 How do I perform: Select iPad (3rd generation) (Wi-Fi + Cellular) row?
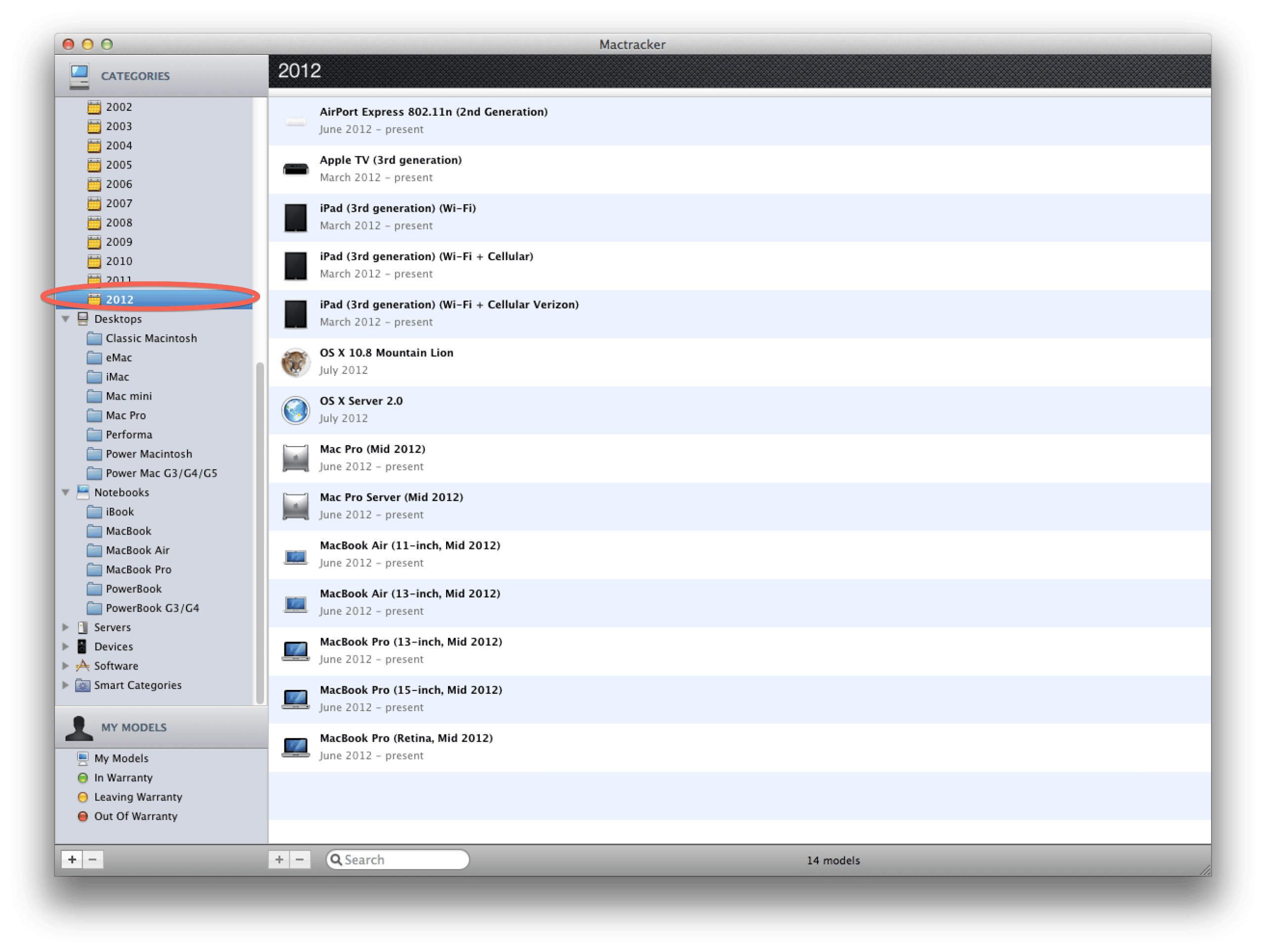tap(739, 266)
